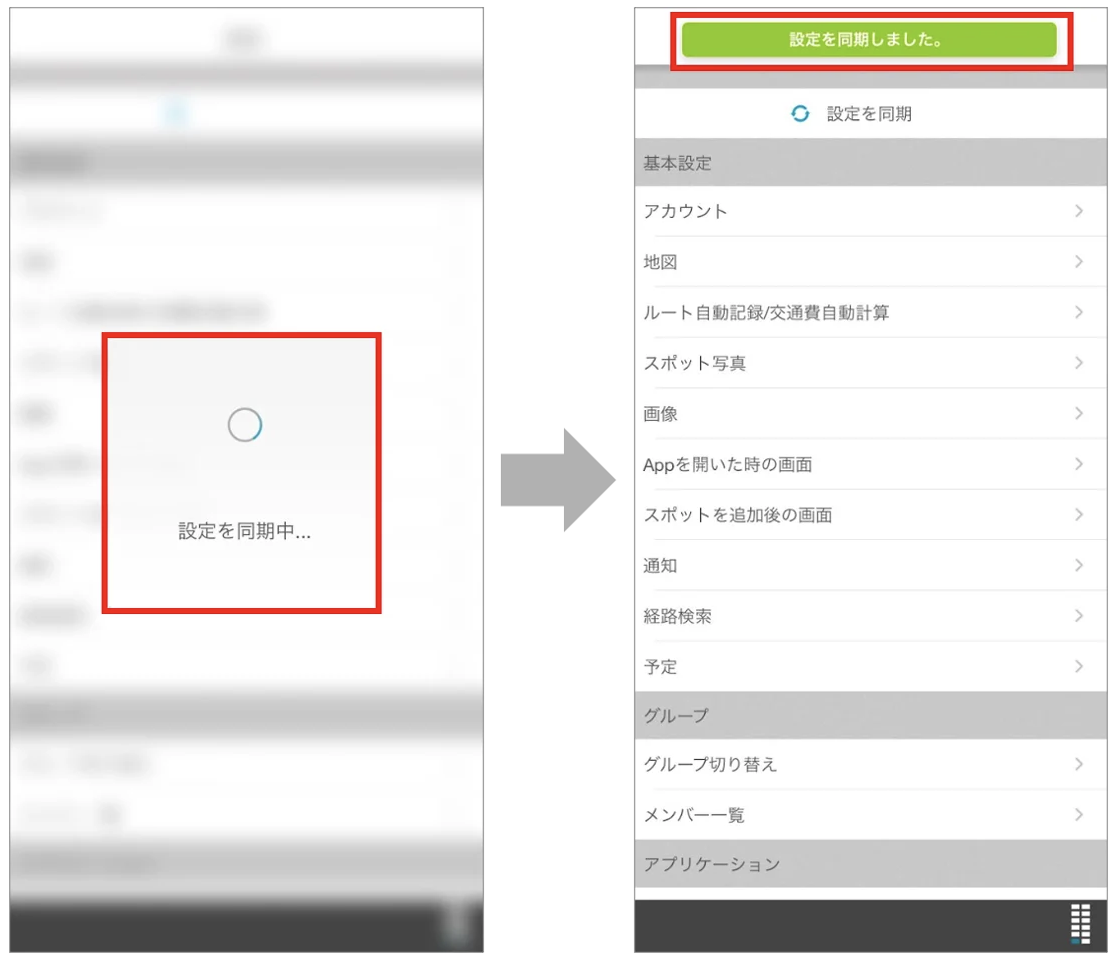The height and width of the screenshot is (962, 1118).
Task: Open the 通知 settings row
Action: point(871,566)
